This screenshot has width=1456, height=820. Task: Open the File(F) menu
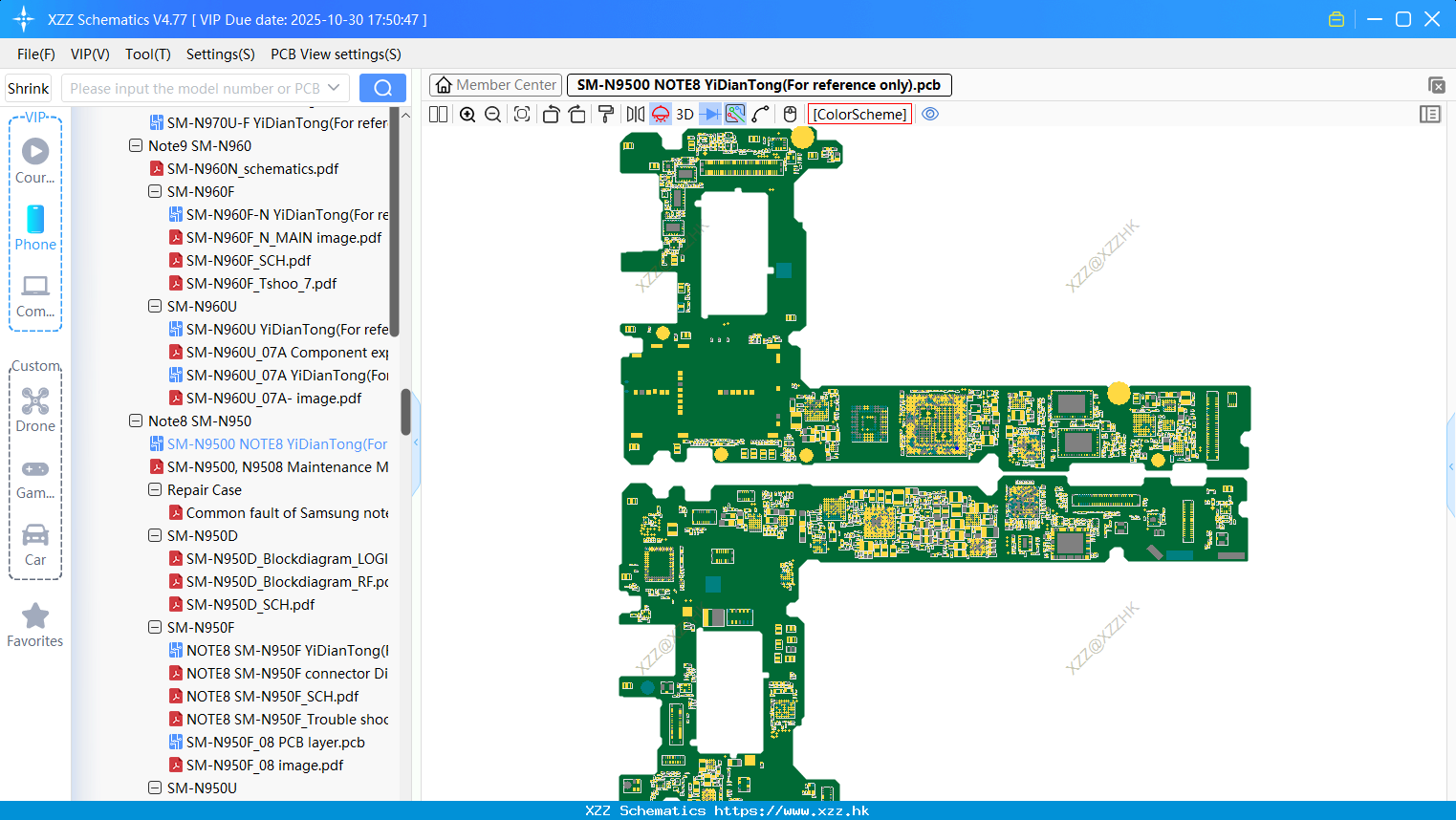pos(36,54)
